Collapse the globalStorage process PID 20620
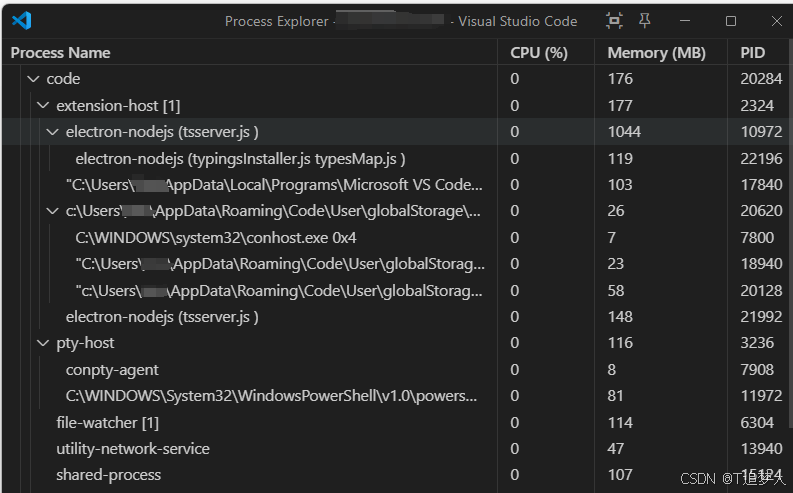793x493 pixels. click(x=53, y=211)
